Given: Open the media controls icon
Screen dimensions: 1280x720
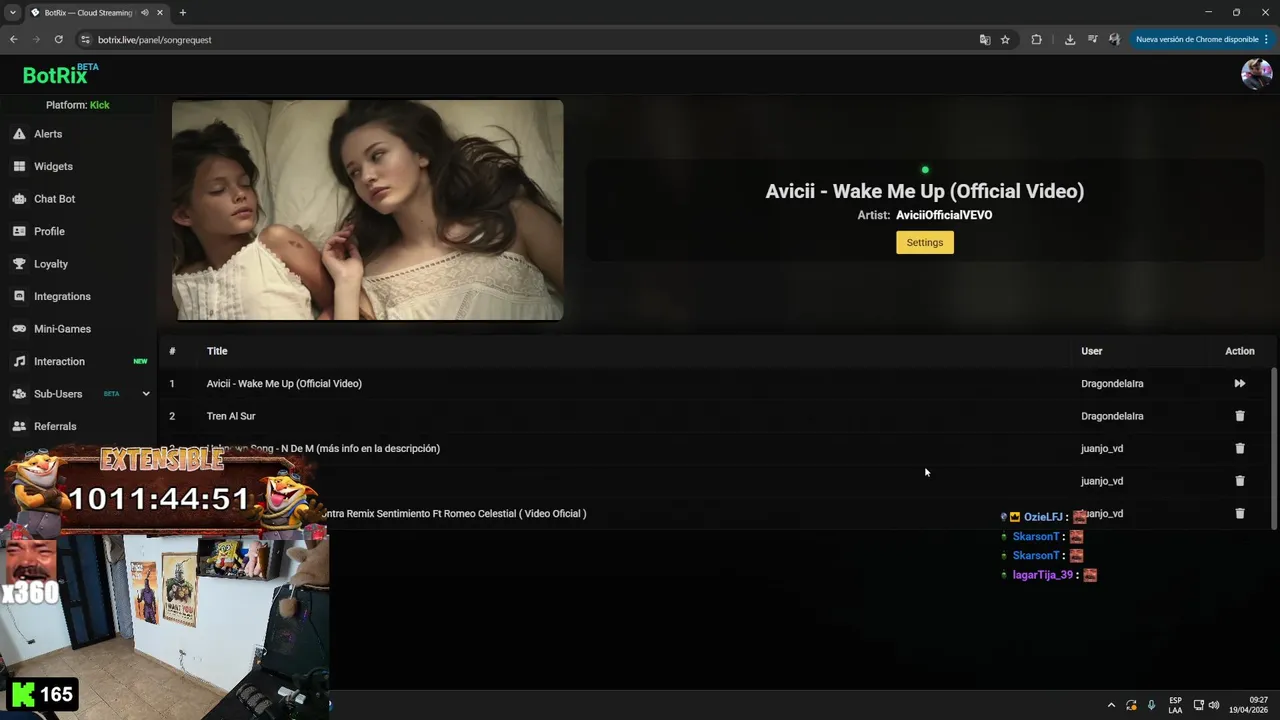Looking at the screenshot, I should pyautogui.click(x=1093, y=40).
